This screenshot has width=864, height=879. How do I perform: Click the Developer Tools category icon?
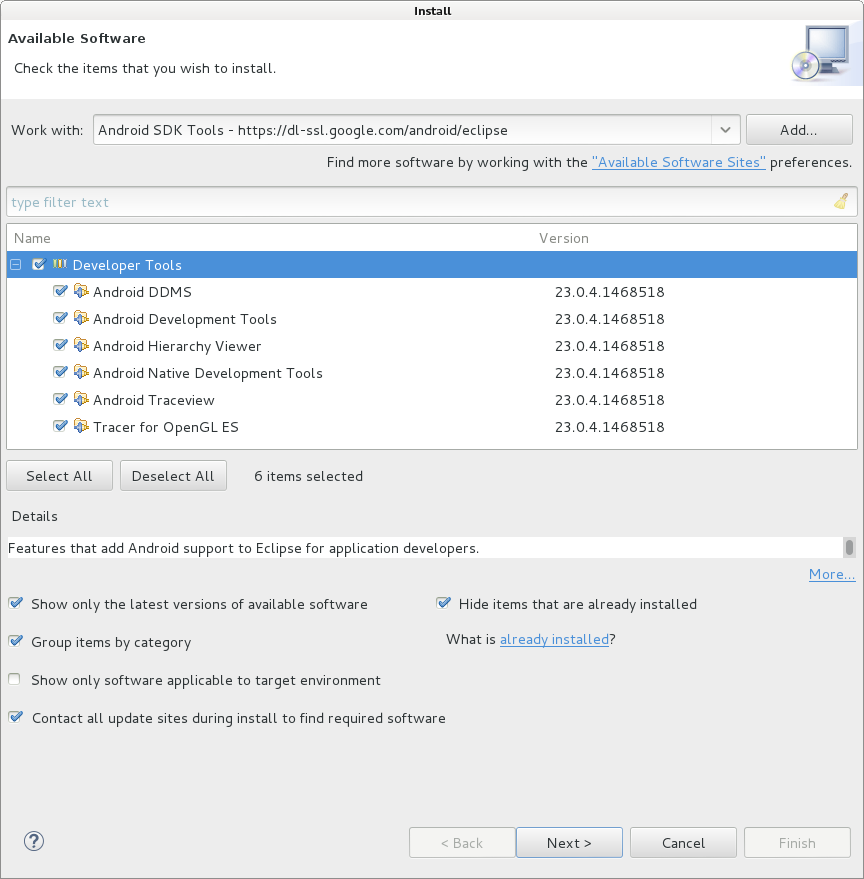tap(60, 264)
